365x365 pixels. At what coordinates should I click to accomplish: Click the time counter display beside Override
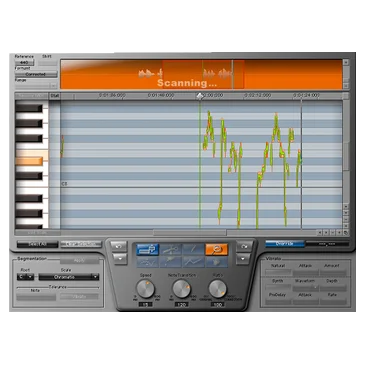327,244
